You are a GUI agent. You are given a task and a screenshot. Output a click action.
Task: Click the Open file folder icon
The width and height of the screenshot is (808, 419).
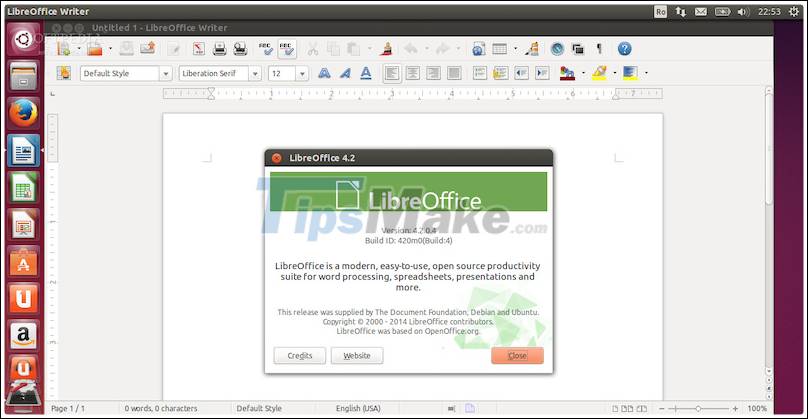point(95,48)
